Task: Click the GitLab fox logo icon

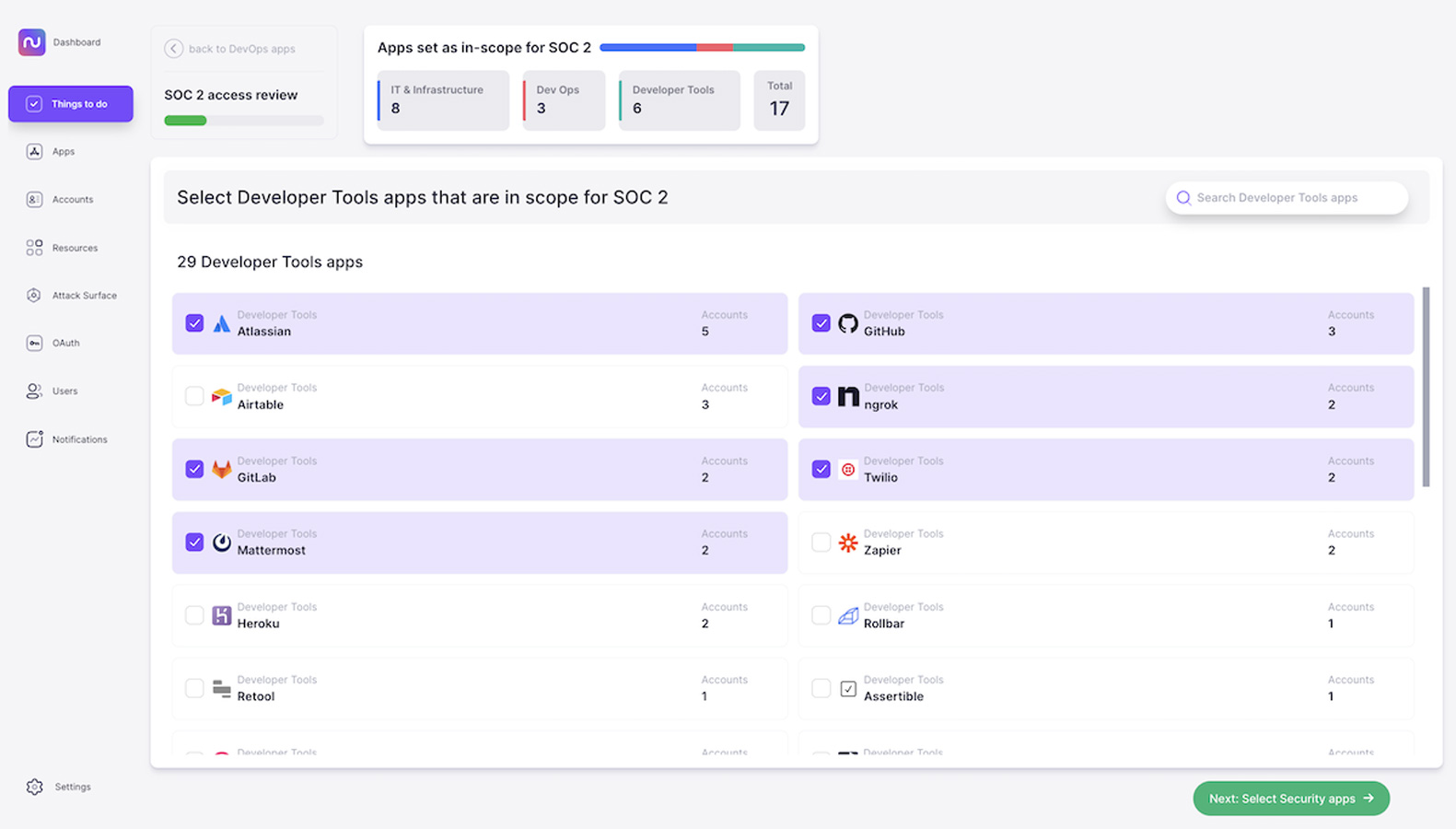Action: click(222, 470)
